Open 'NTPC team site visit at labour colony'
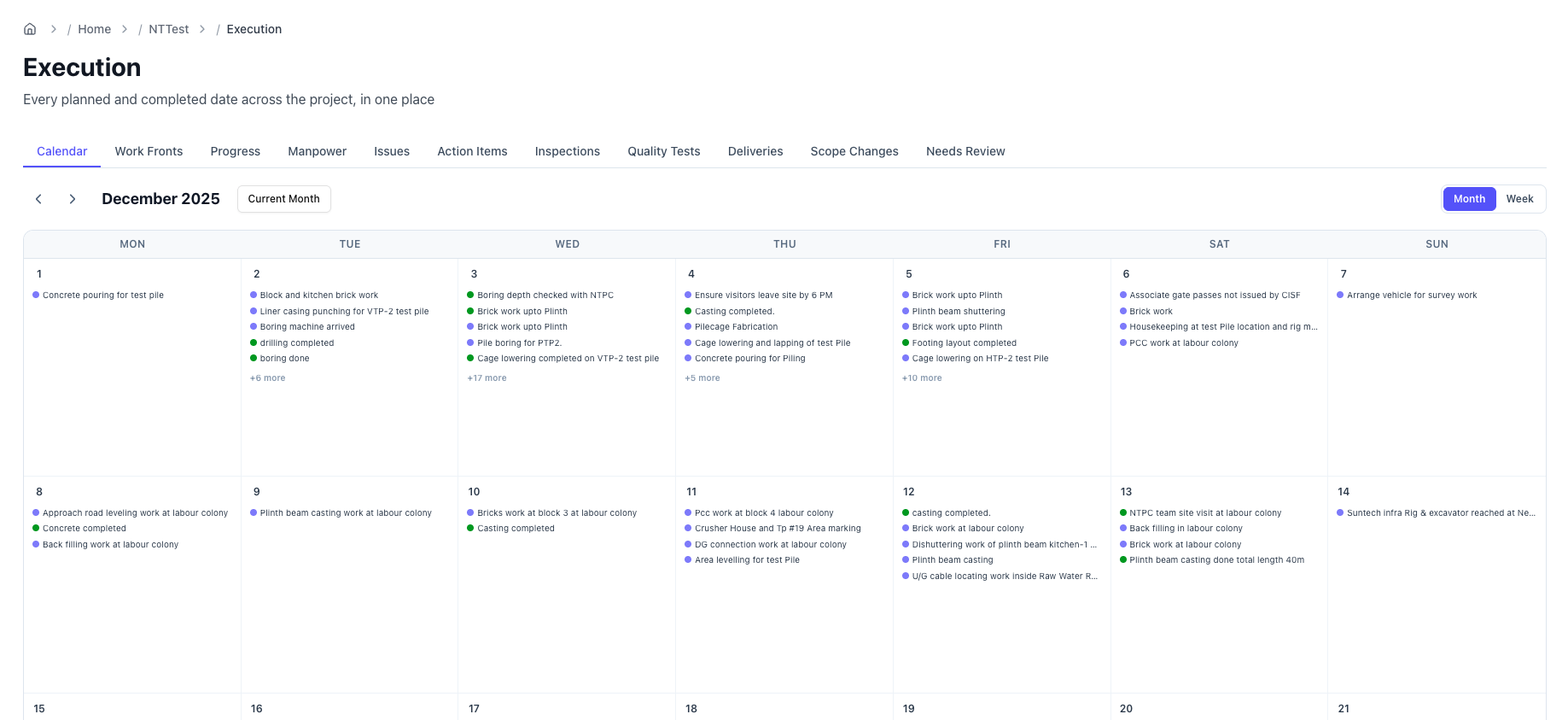Screen dimensions: 1568x720 pyautogui.click(x=1200, y=513)
